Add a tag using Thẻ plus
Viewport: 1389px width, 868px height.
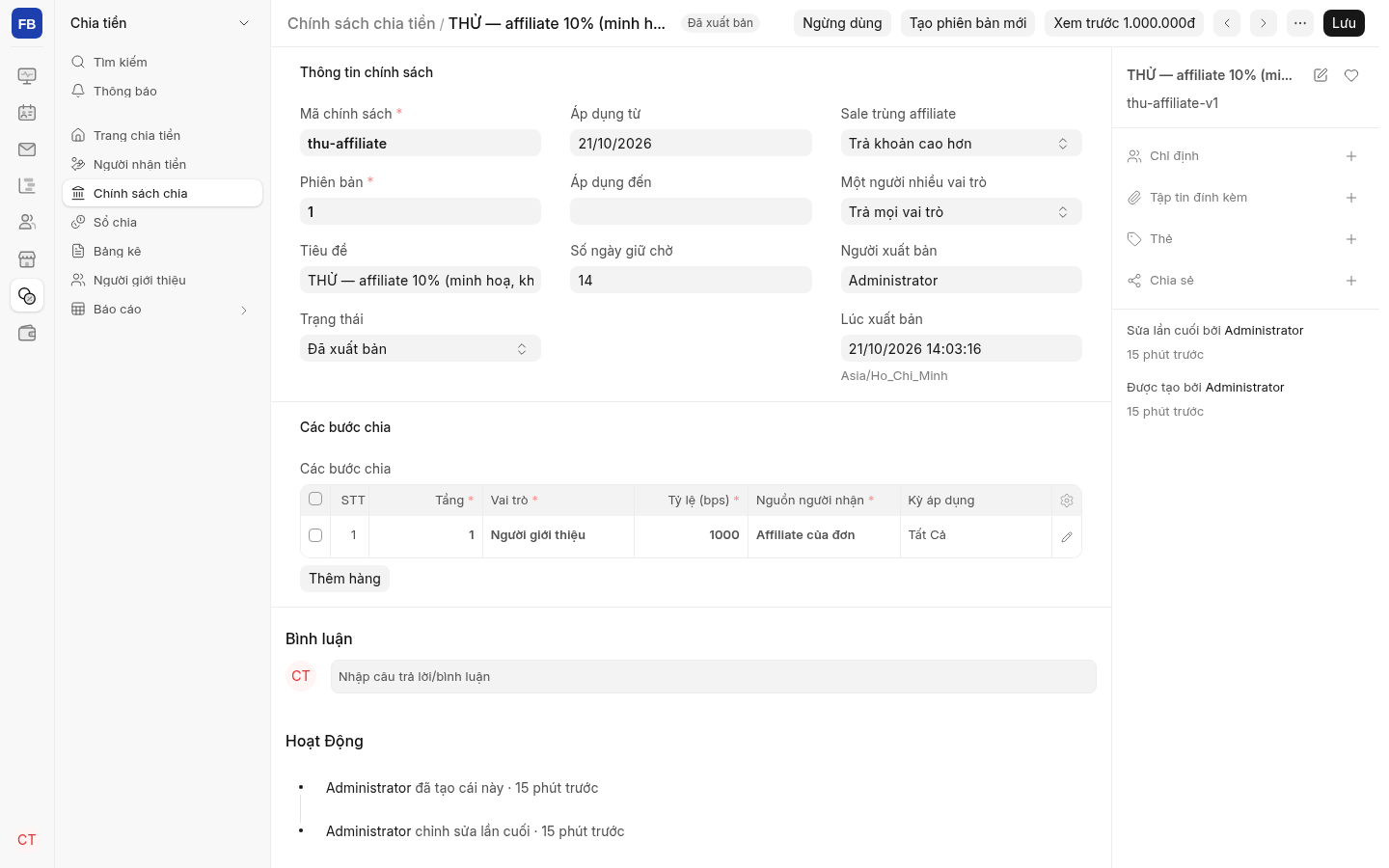1351,239
